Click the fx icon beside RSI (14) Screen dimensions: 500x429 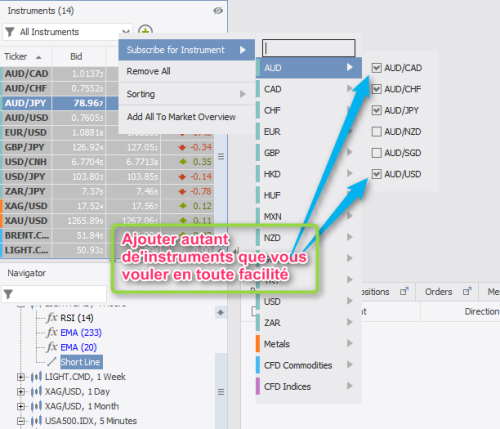click(x=52, y=317)
